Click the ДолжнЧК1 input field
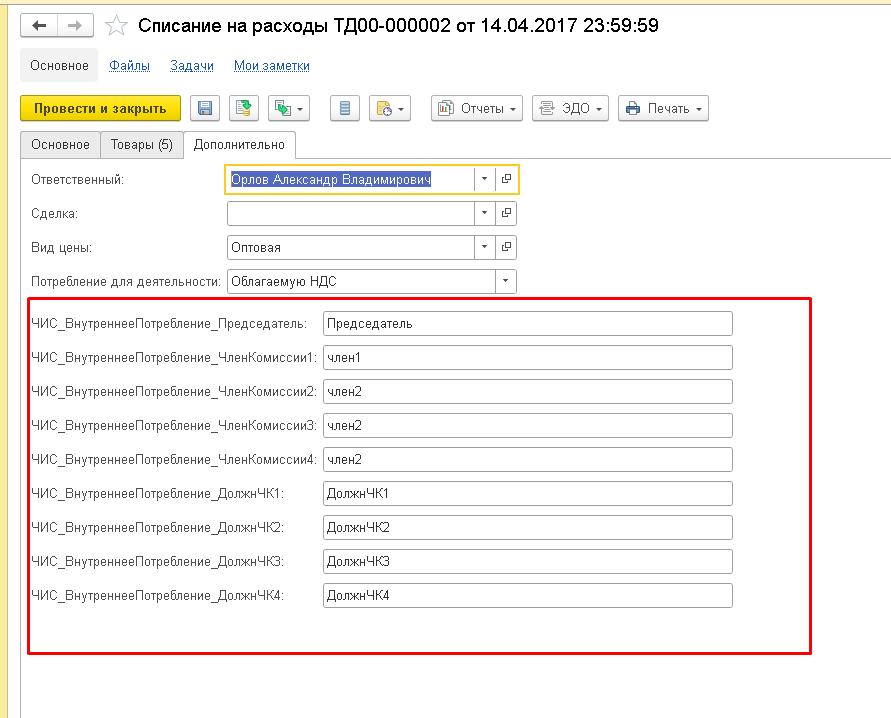 click(x=528, y=493)
